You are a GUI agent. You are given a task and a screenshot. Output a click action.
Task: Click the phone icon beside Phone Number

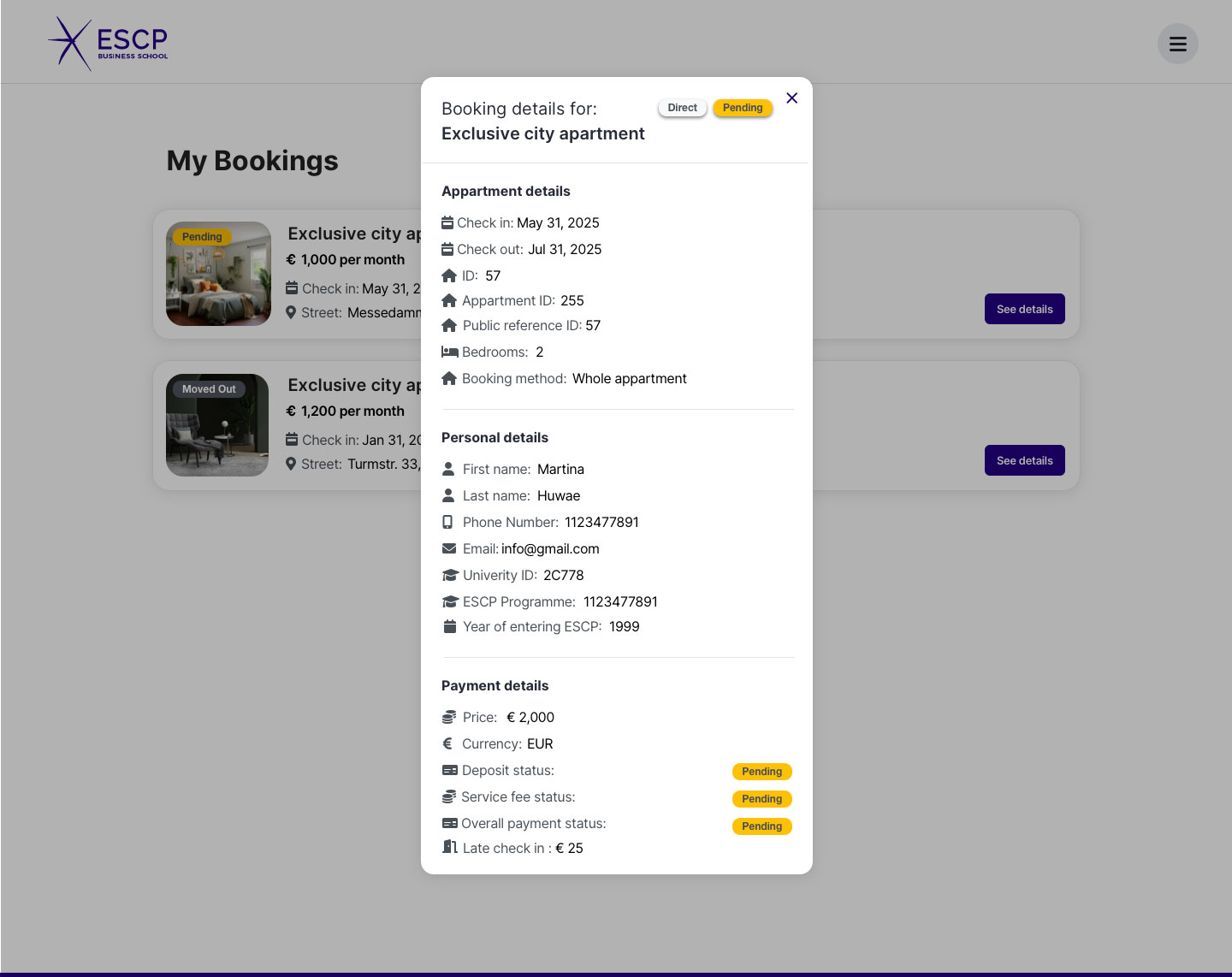pyautogui.click(x=447, y=522)
